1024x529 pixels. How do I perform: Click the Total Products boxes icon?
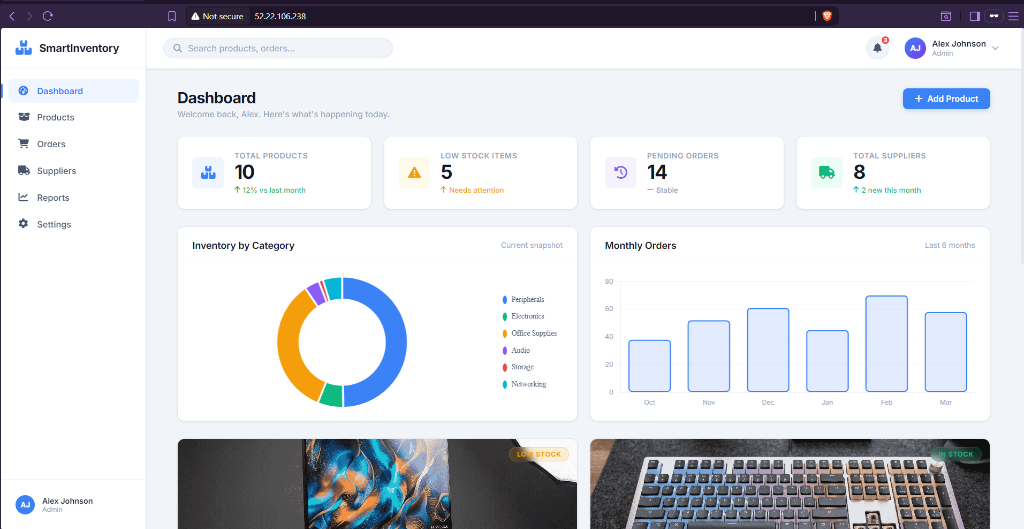tap(208, 172)
